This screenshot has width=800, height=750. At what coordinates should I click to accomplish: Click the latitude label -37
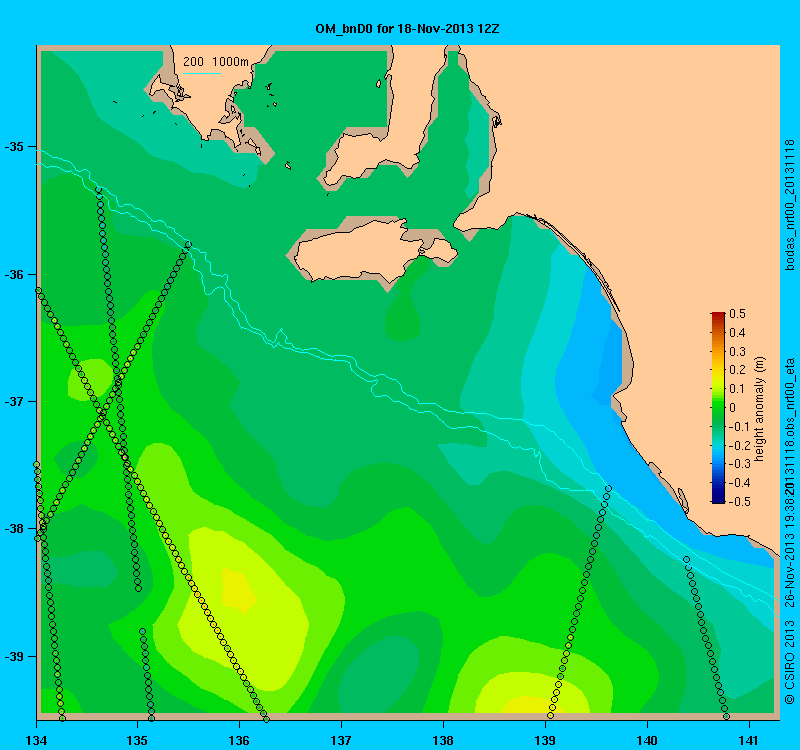(14, 402)
